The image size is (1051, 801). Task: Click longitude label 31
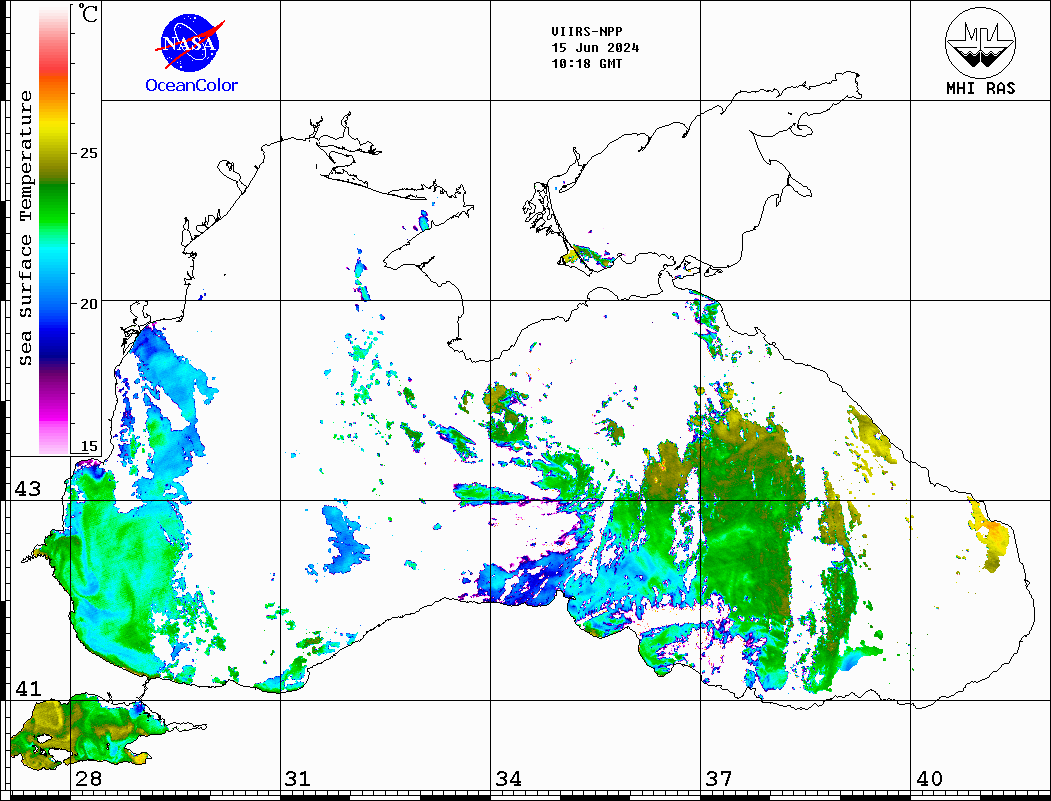[298, 779]
